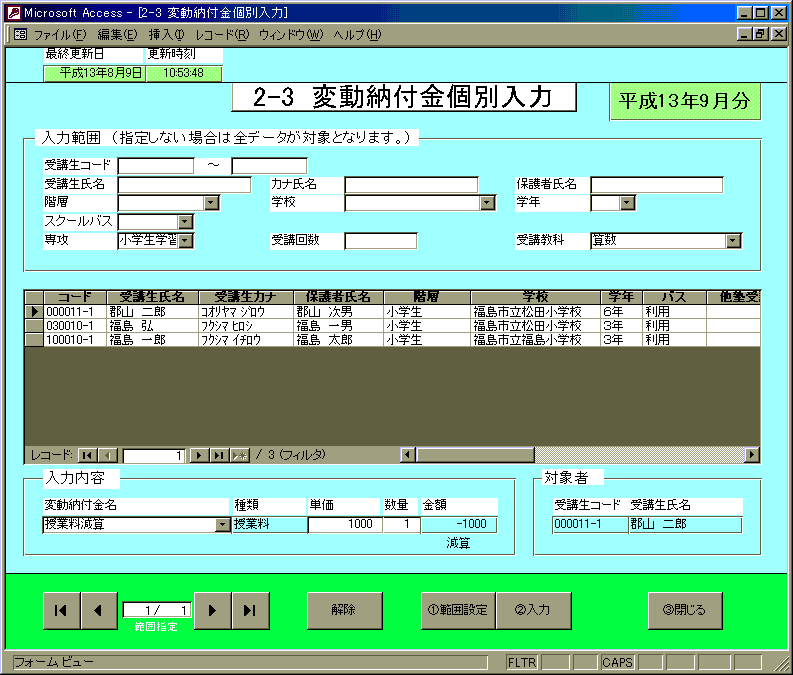793x675 pixels.
Task: Open the 学年 dropdown list
Action: (627, 203)
